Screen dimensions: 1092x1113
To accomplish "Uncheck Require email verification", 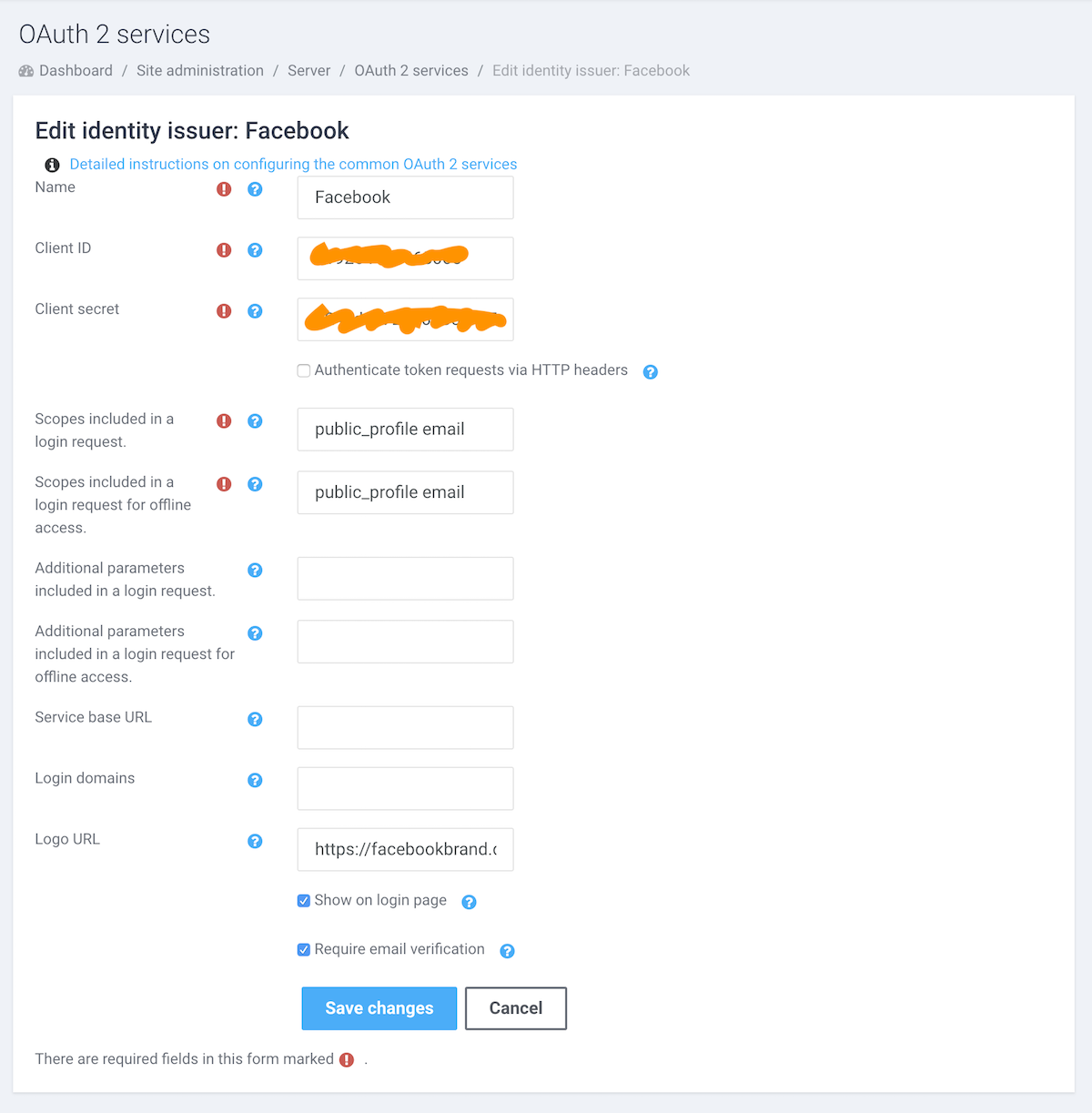I will (303, 949).
